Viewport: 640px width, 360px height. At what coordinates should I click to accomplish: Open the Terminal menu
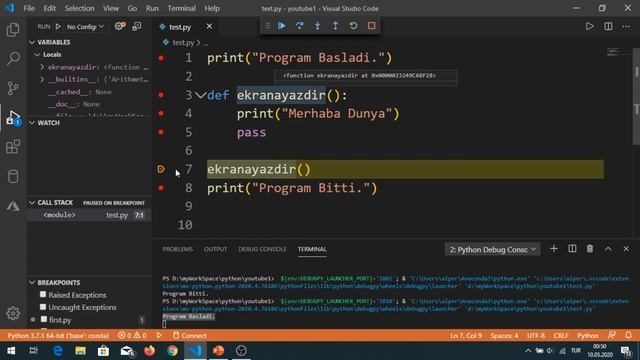pos(182,8)
